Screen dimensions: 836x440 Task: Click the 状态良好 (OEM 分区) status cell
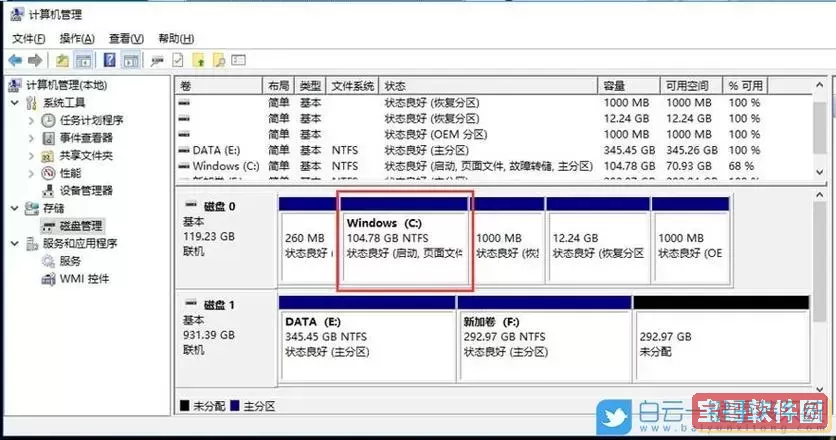click(x=436, y=134)
